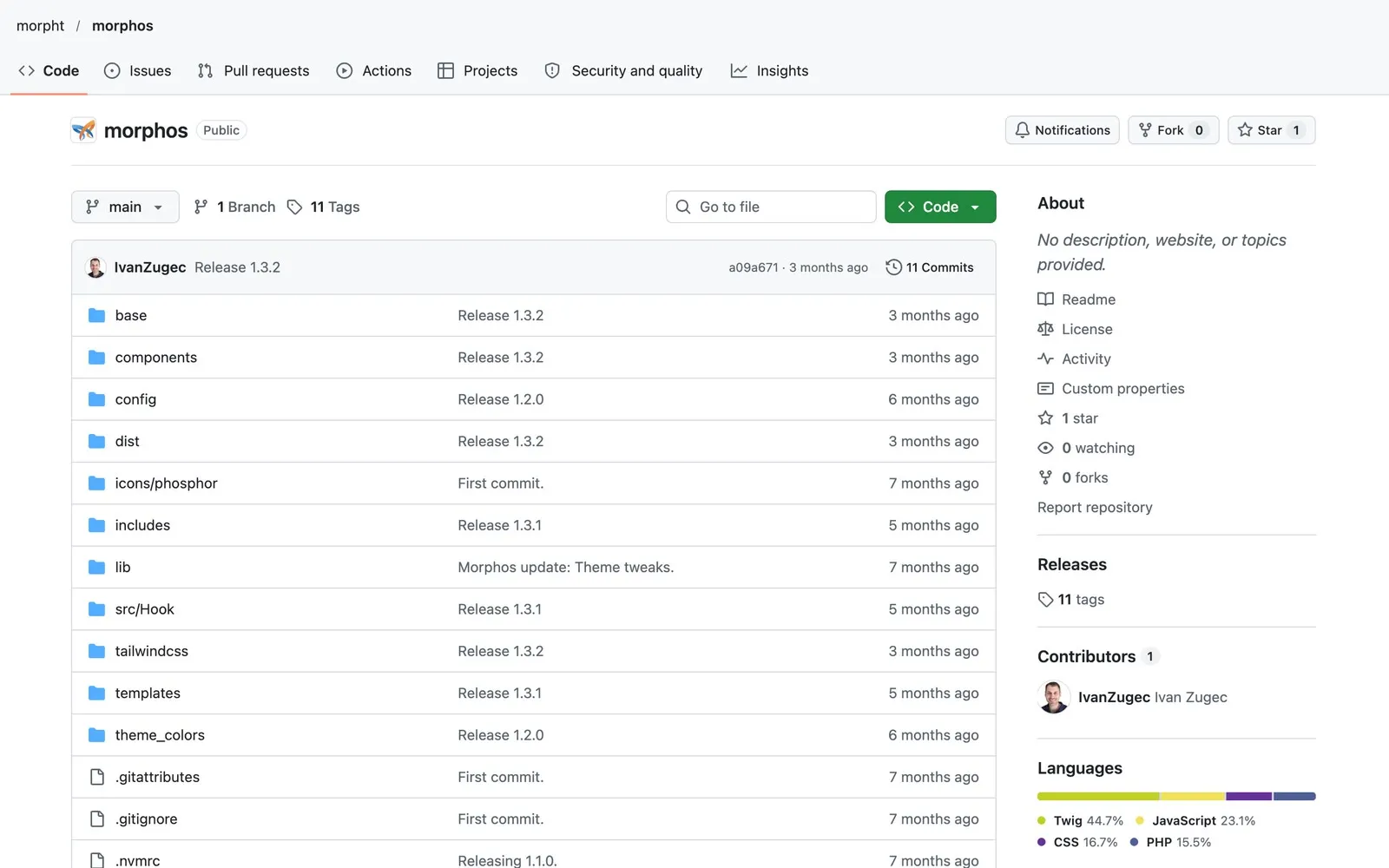1389x868 pixels.
Task: Open the 11 Commits history link
Action: pos(930,267)
